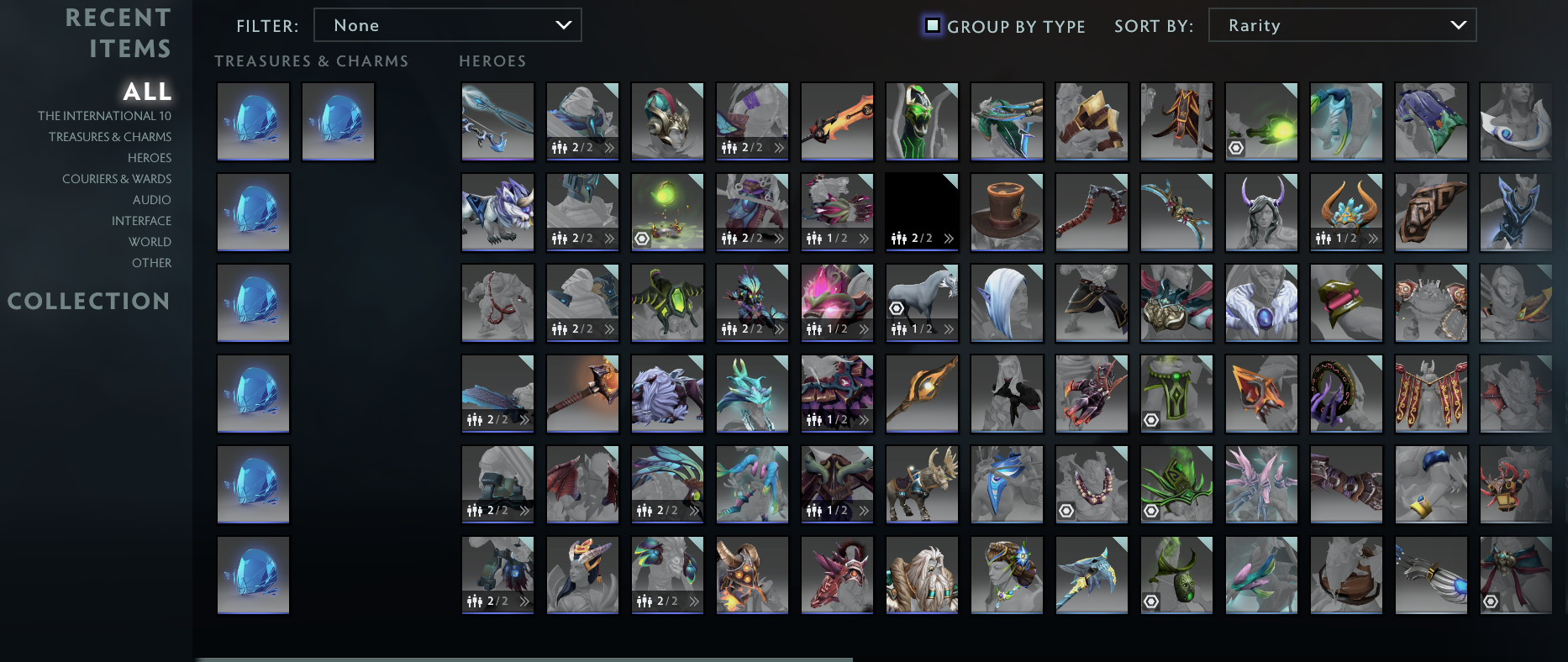1568x662 pixels.
Task: Toggle the Group By Type checkbox
Action: coord(933,25)
